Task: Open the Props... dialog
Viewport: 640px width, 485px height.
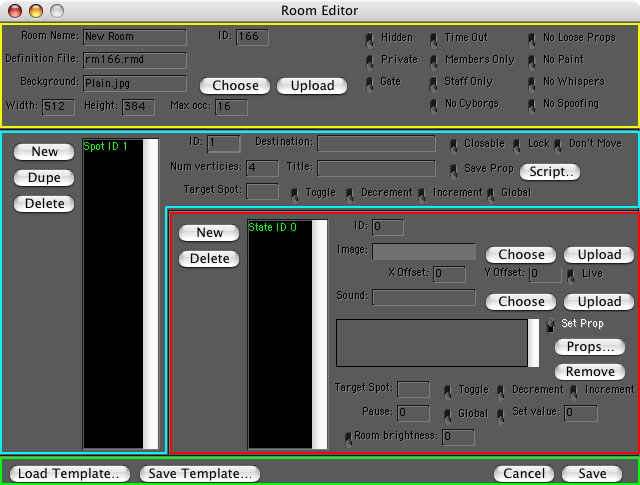Action: 589,347
